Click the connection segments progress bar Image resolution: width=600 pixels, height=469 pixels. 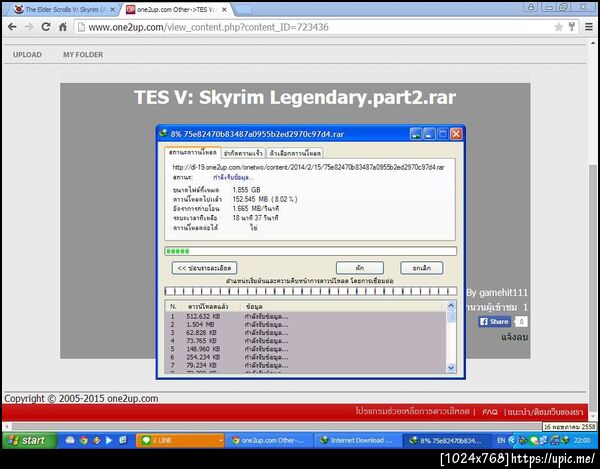[310, 291]
